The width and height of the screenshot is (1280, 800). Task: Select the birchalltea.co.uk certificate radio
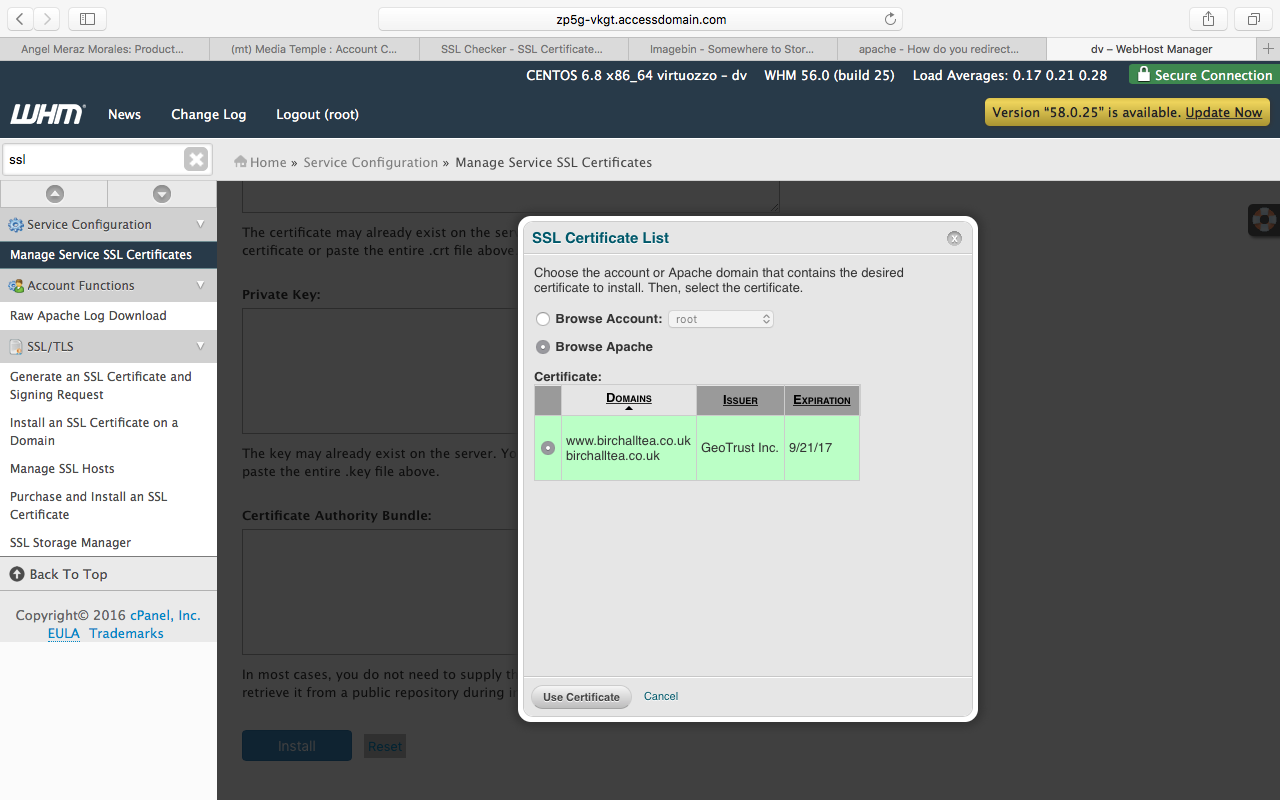[x=548, y=448]
